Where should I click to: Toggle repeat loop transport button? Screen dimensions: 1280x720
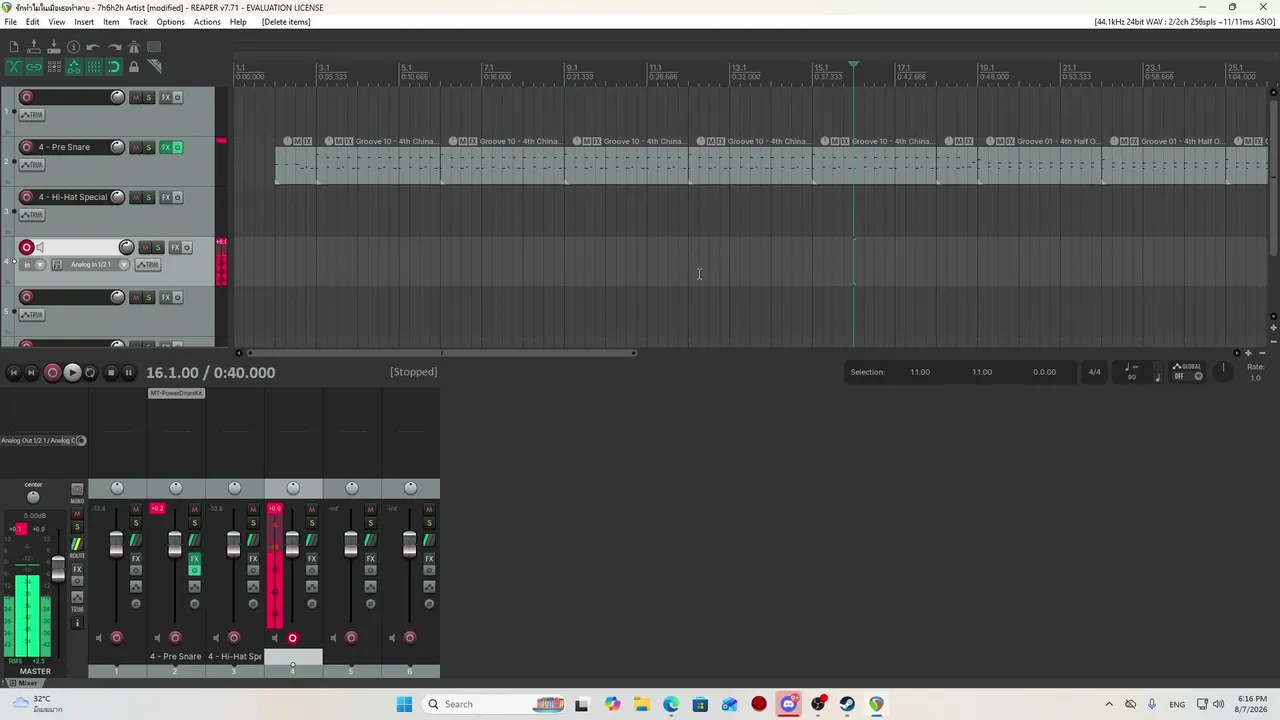(x=90, y=372)
